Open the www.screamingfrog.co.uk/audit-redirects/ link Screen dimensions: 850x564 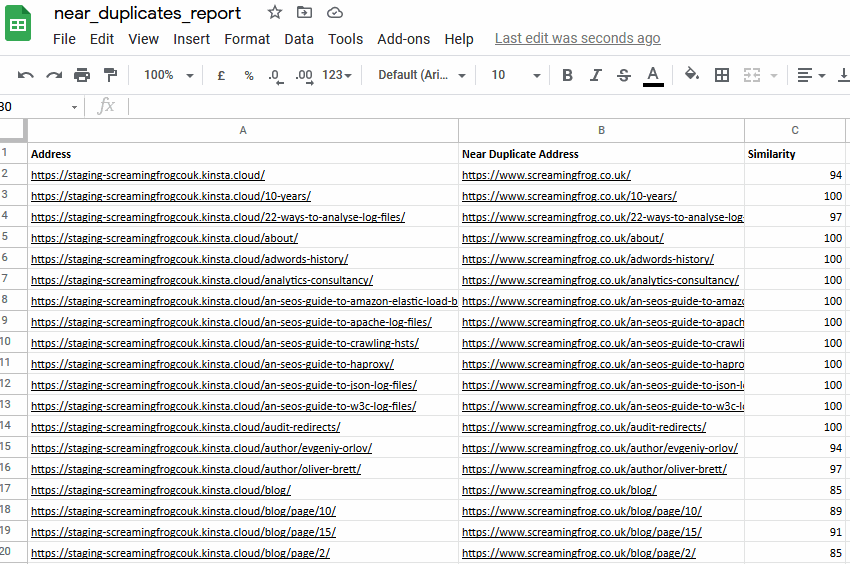coord(584,427)
